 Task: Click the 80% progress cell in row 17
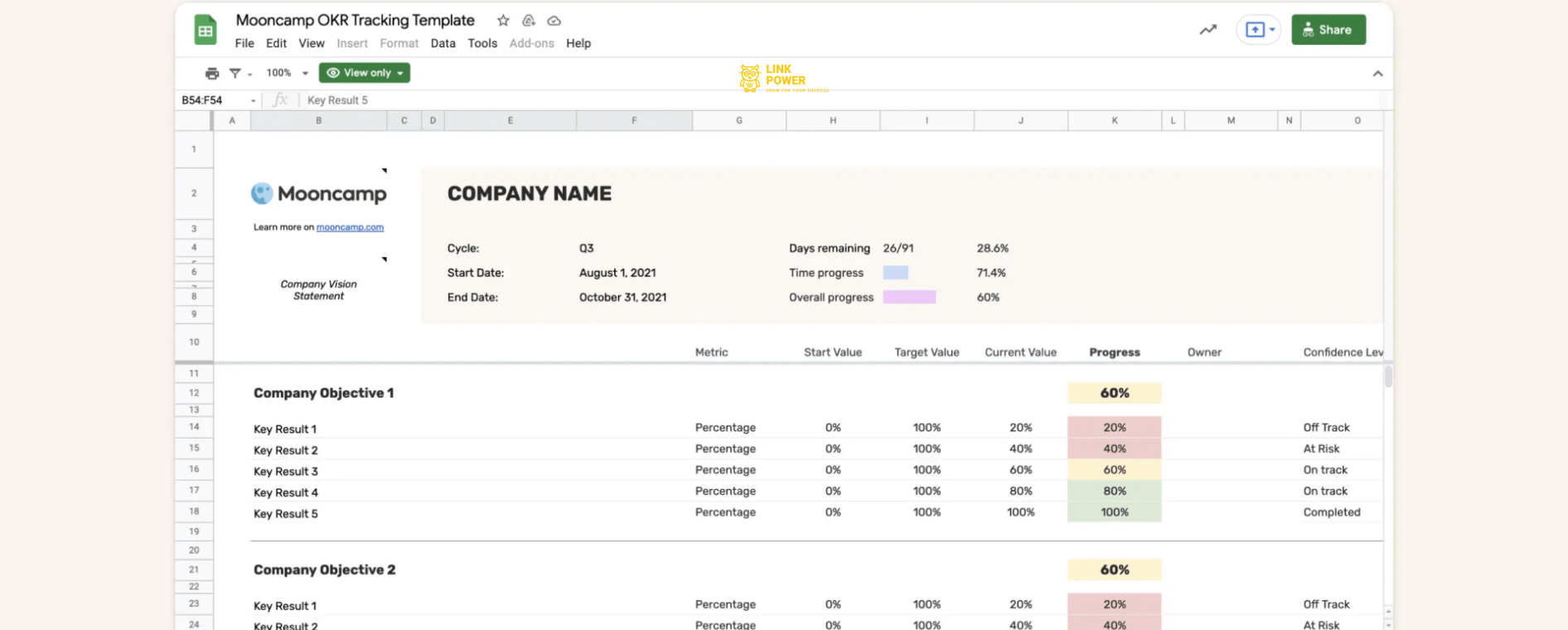(1115, 491)
